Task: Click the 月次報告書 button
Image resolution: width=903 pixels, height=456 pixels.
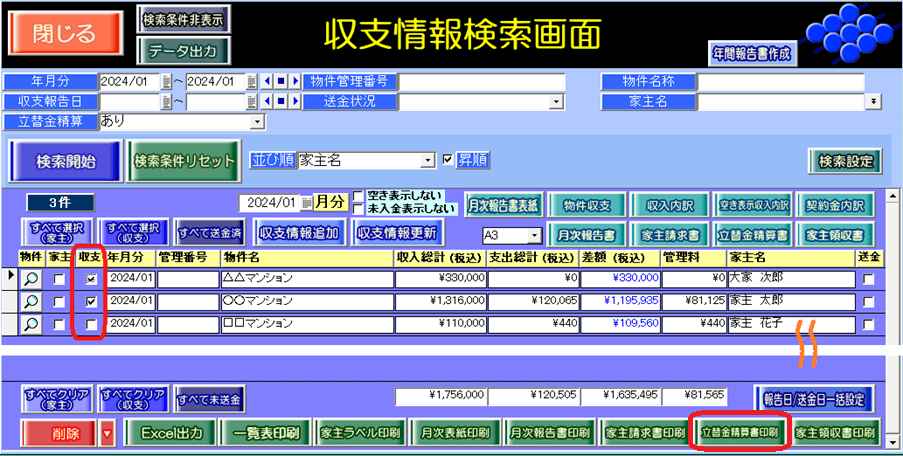Action: coord(586,235)
